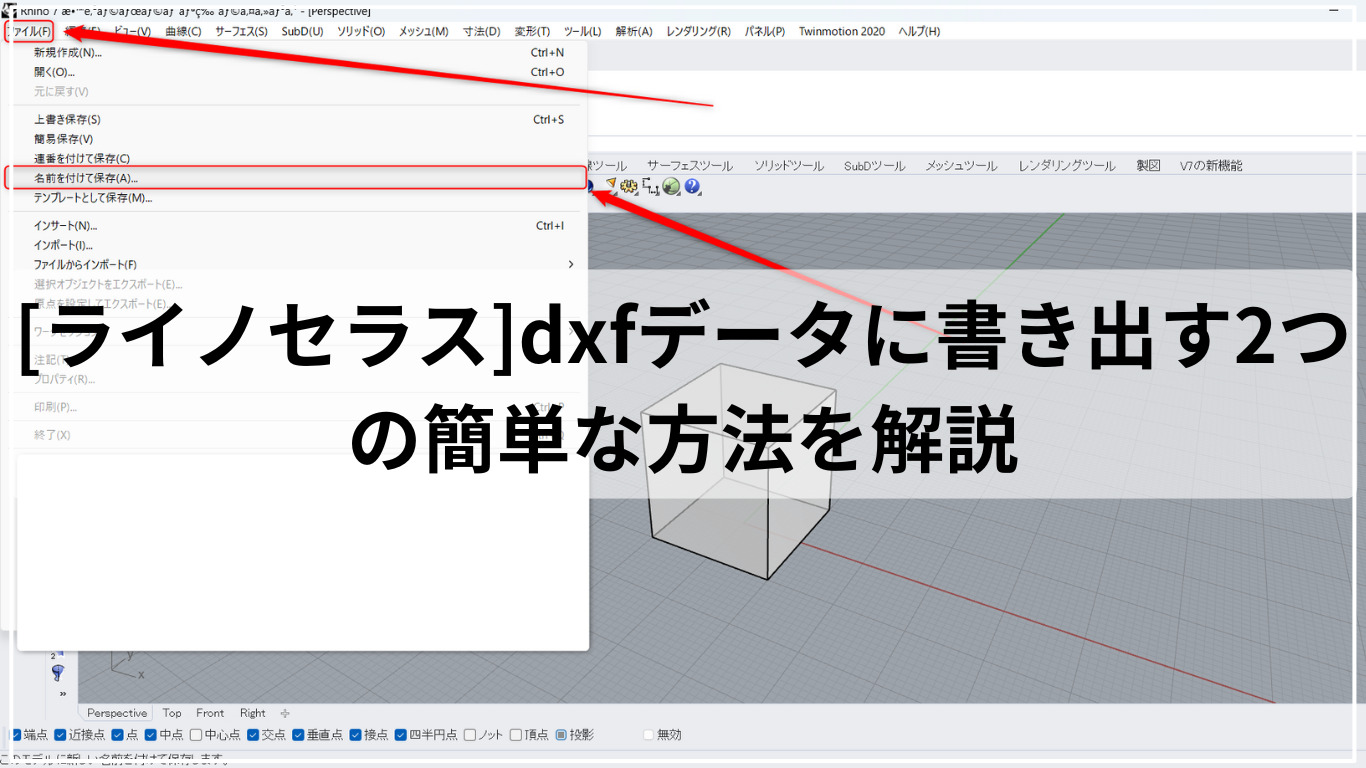
Task: Select the Top viewport tab
Action: pos(172,713)
